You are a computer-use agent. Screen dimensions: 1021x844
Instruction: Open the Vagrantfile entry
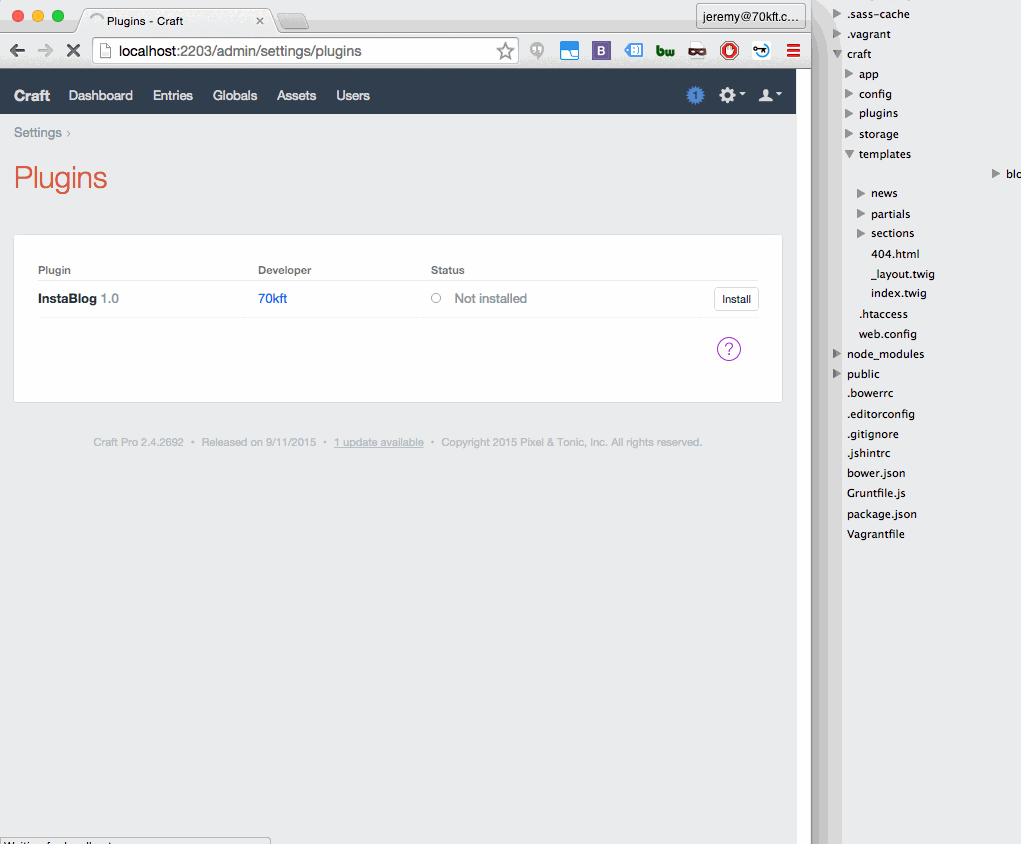(x=875, y=534)
